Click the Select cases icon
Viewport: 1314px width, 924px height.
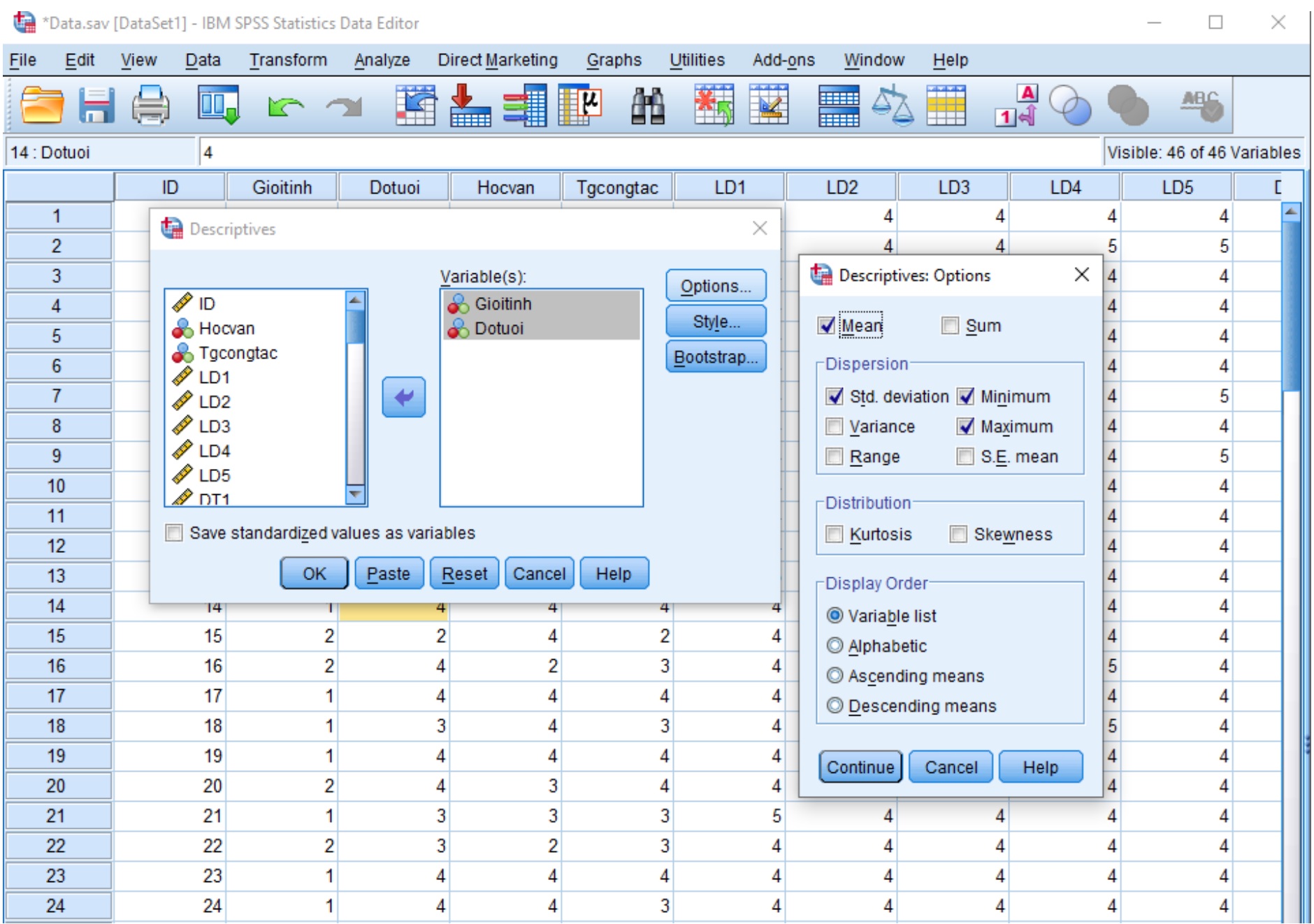946,105
